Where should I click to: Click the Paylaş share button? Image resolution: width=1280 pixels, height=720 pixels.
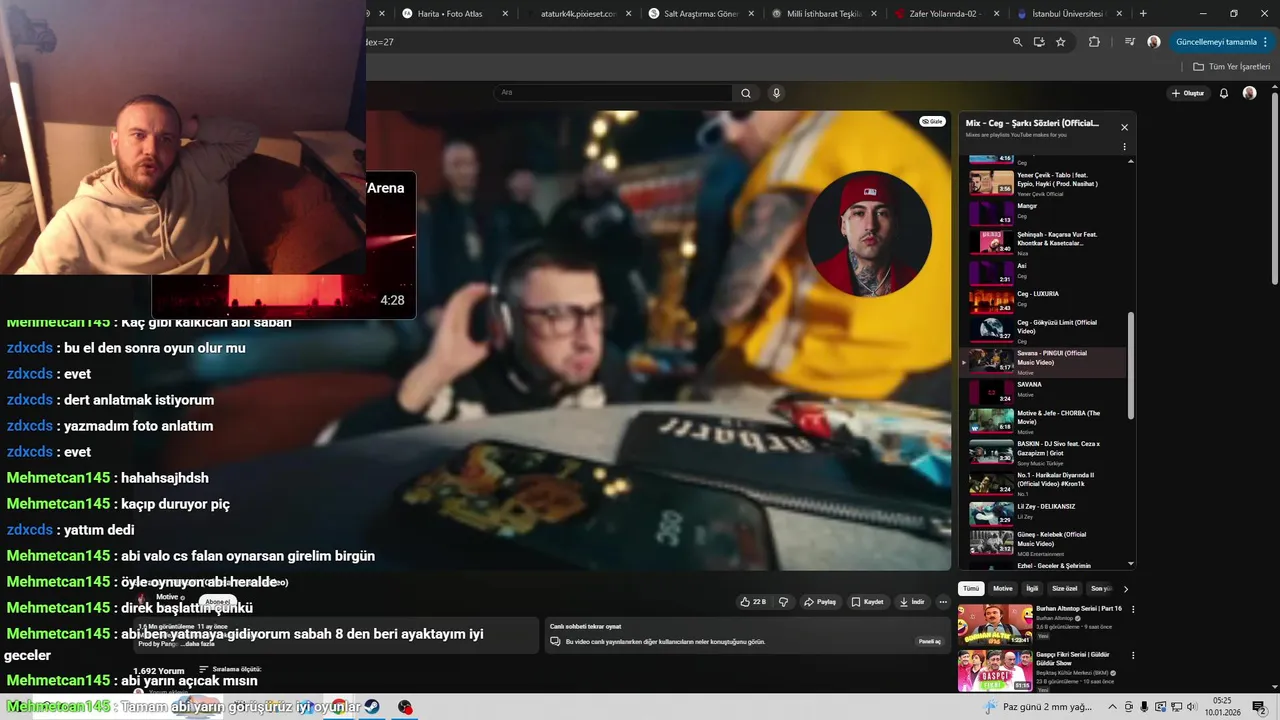pos(820,602)
